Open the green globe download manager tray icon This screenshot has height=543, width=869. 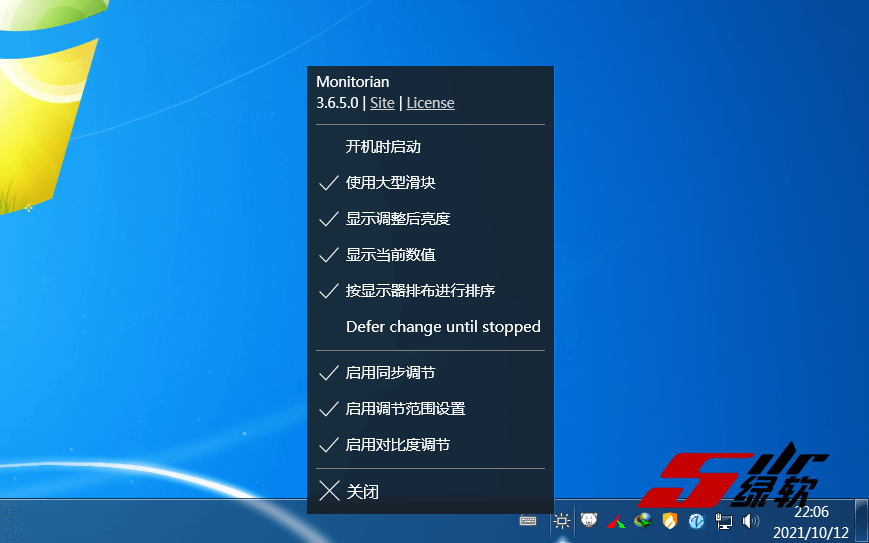[x=643, y=521]
